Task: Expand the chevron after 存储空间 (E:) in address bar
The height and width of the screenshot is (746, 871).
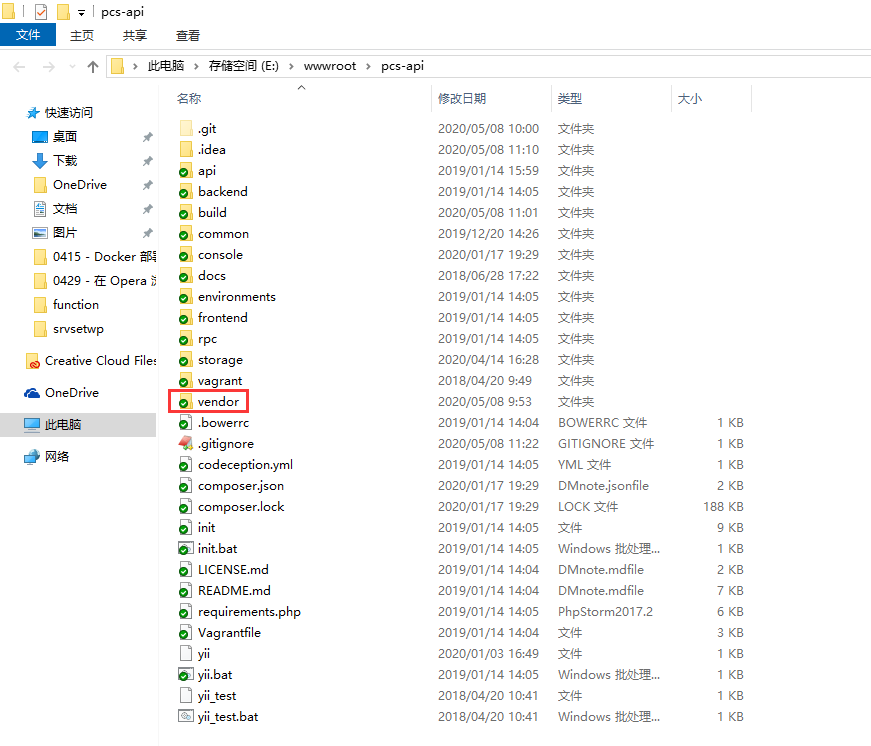Action: coord(291,67)
